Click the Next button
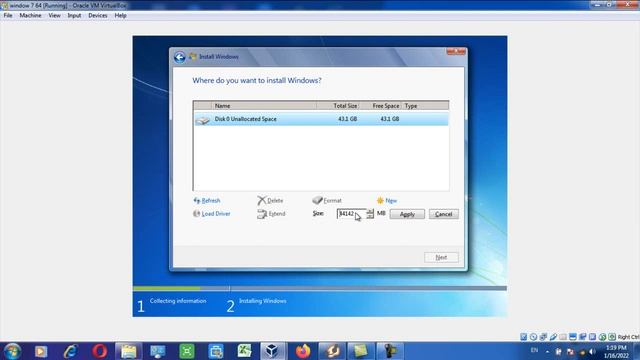Viewport: 640px width, 360px height. coord(441,257)
